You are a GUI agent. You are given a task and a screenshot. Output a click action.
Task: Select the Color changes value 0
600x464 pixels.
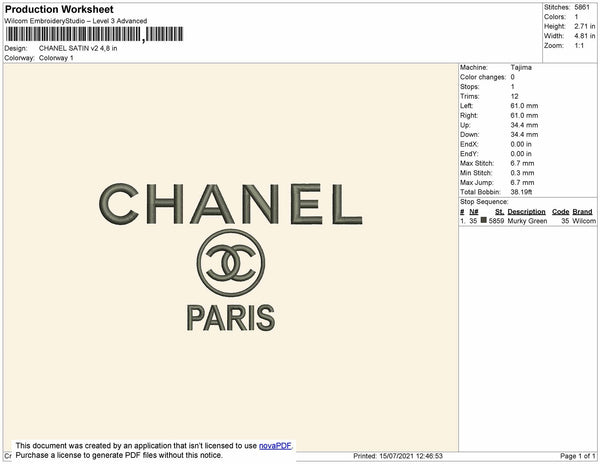tap(512, 77)
